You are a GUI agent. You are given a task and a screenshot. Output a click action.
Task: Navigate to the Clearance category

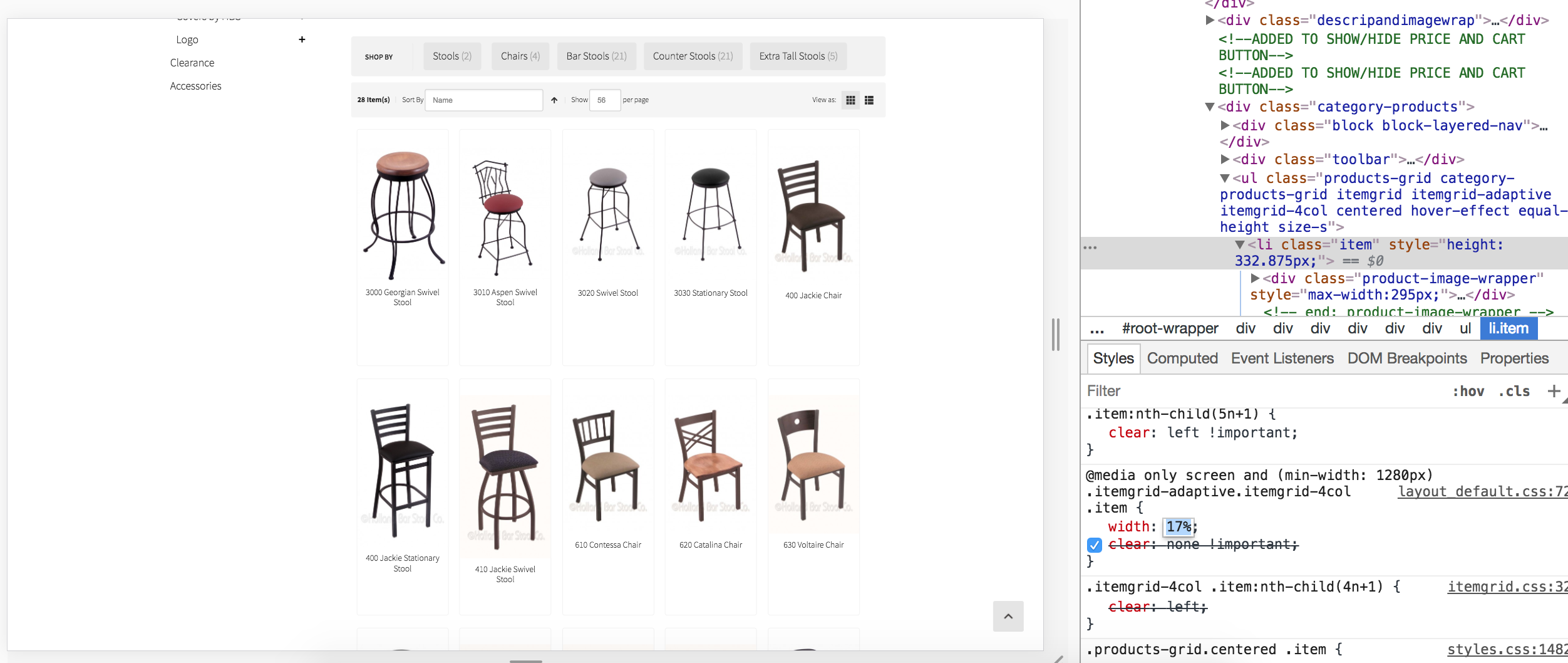click(192, 62)
